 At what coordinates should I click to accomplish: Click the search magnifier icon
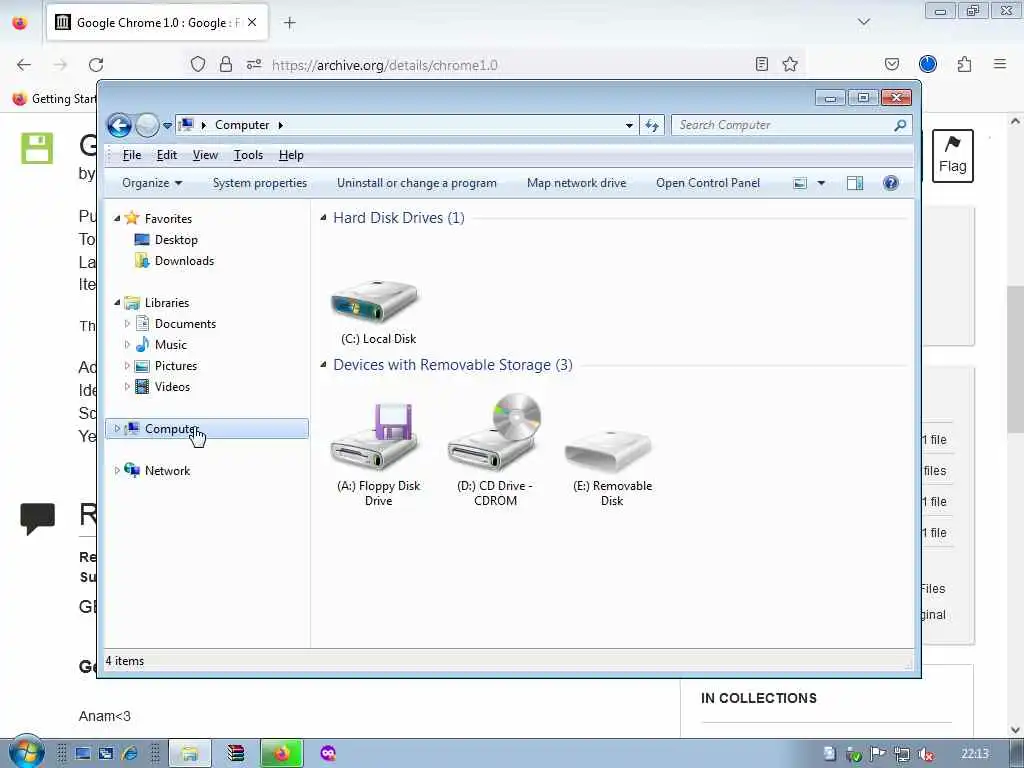point(900,125)
